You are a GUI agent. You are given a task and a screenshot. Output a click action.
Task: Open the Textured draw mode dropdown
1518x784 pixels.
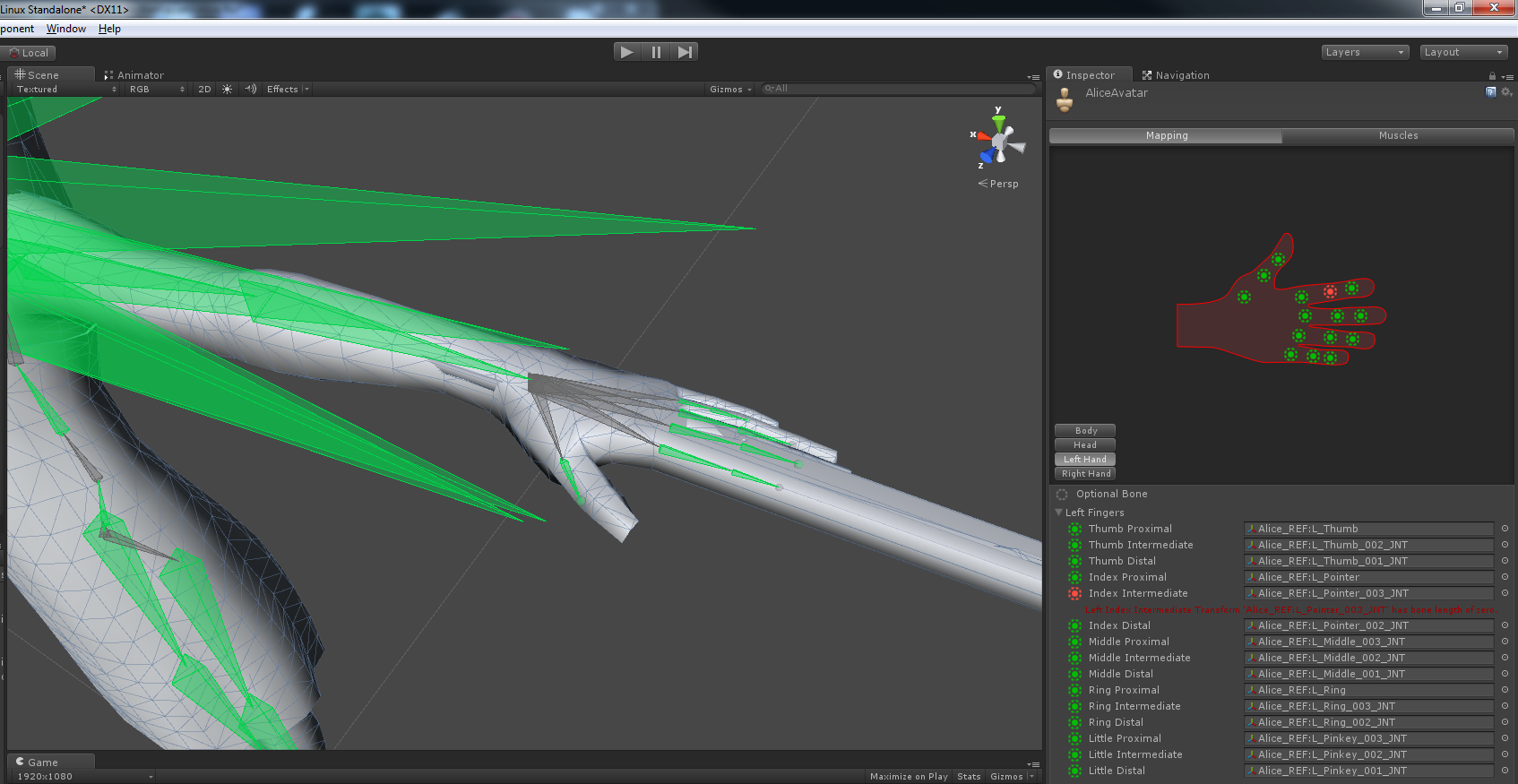tap(66, 89)
